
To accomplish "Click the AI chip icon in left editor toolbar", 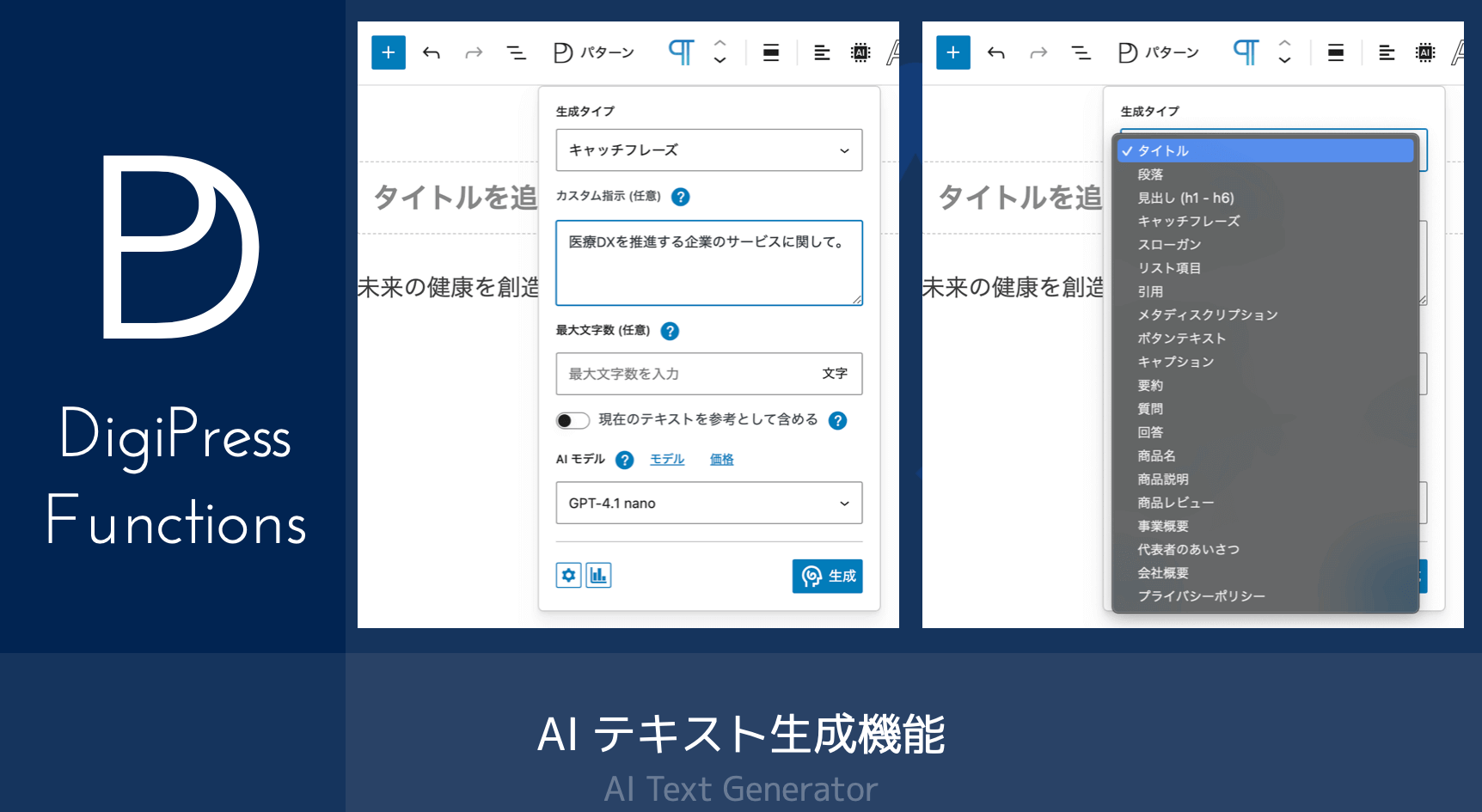I will [x=860, y=53].
